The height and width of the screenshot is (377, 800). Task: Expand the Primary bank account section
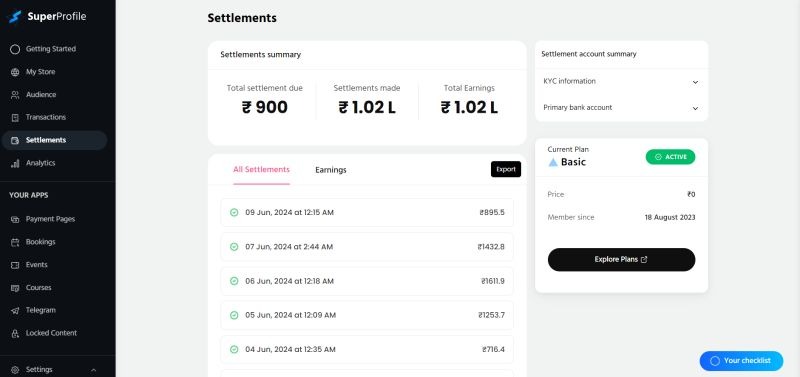(x=621, y=108)
